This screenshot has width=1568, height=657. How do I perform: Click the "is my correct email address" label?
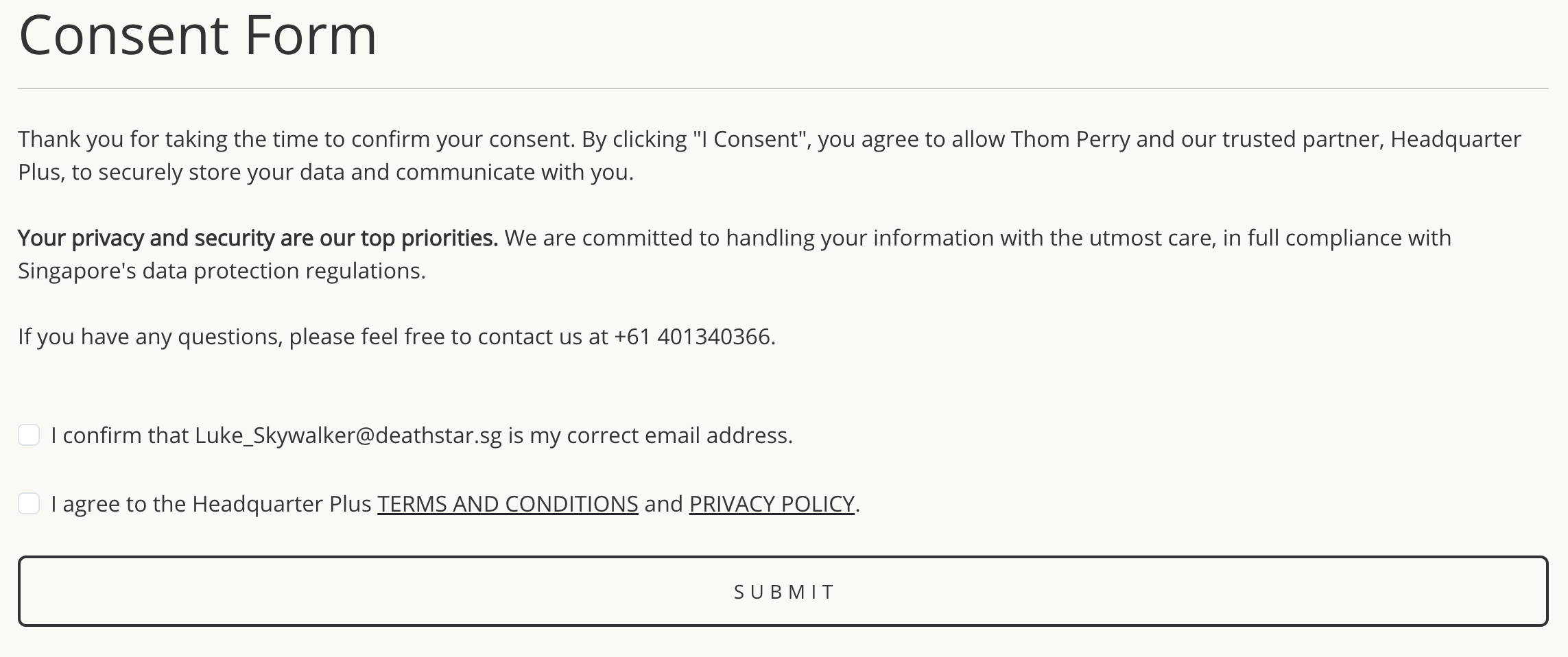point(650,435)
